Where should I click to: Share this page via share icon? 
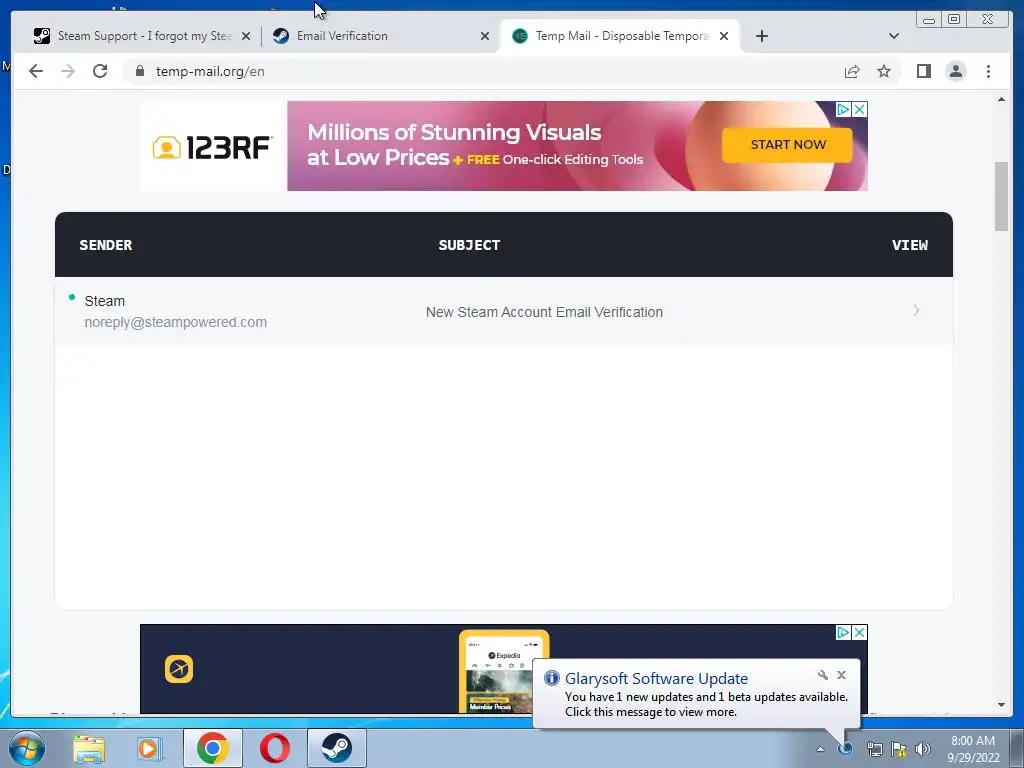(852, 71)
